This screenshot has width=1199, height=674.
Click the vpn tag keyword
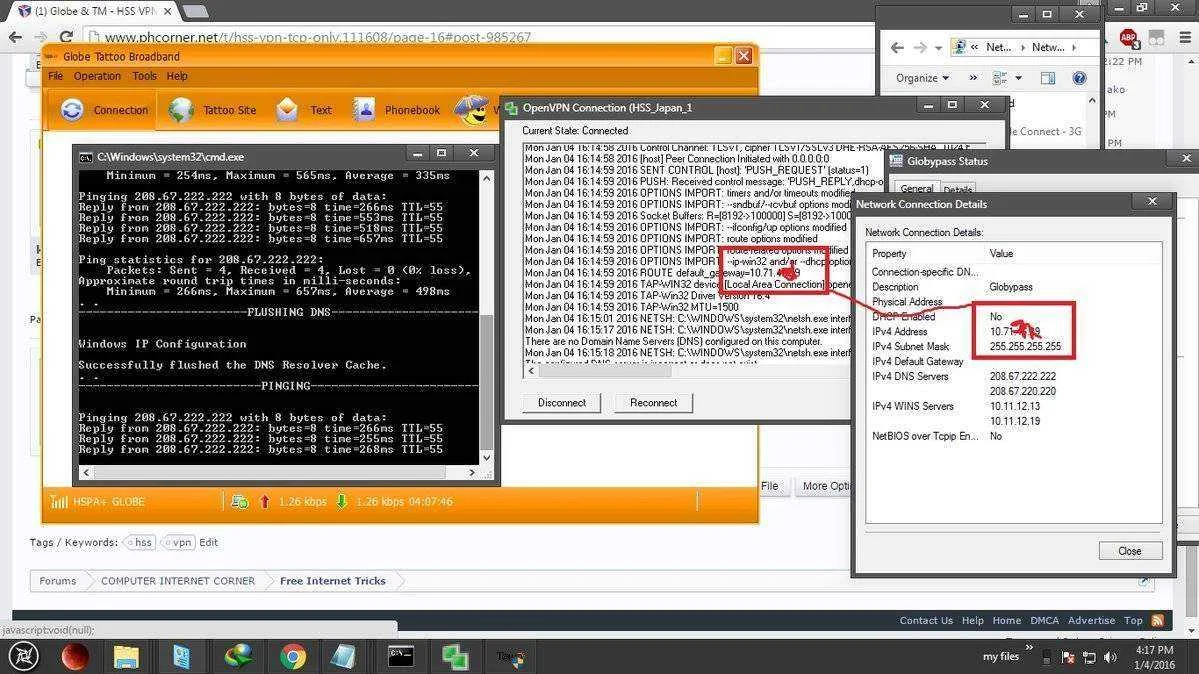(179, 542)
